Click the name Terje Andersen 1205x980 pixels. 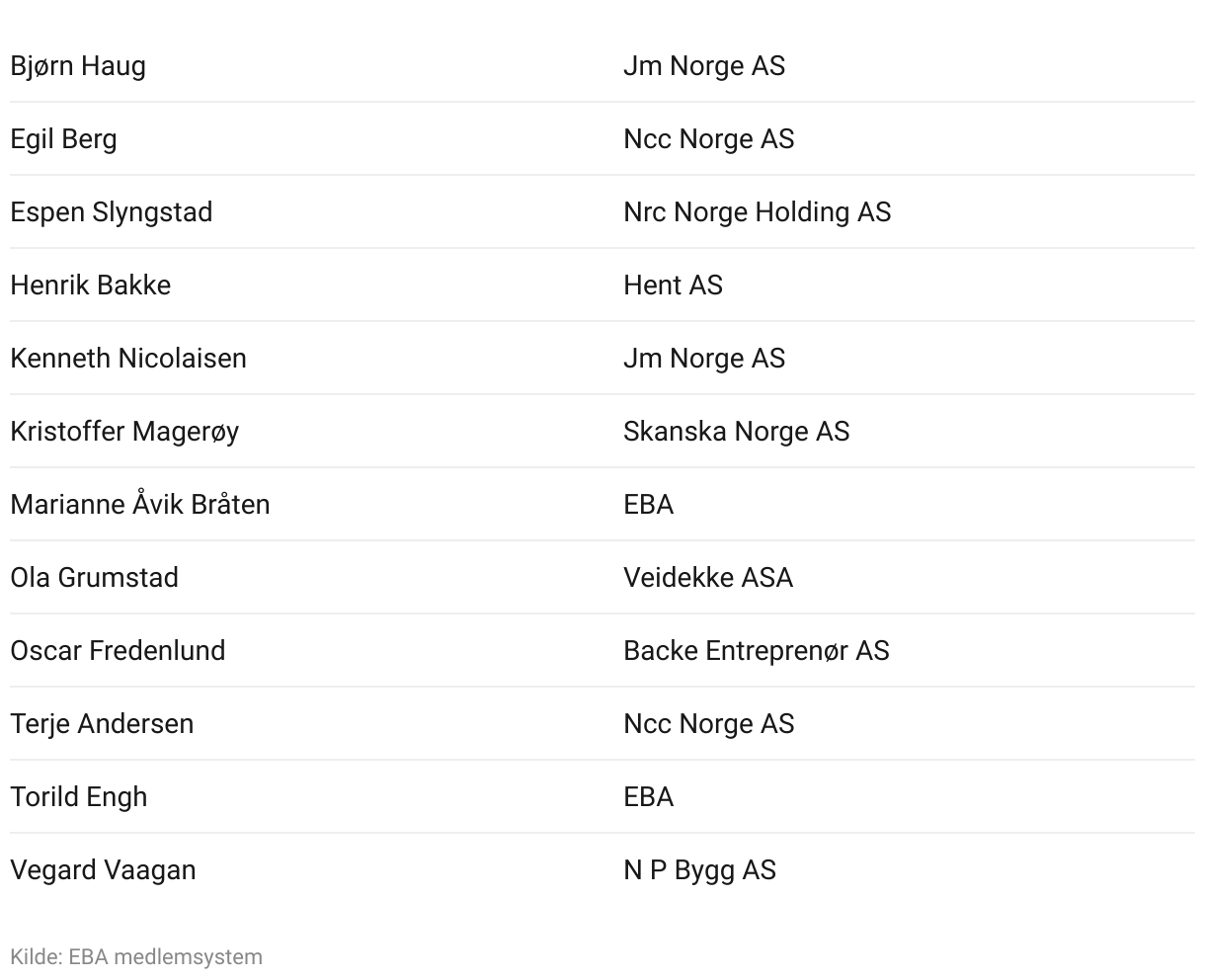click(102, 724)
